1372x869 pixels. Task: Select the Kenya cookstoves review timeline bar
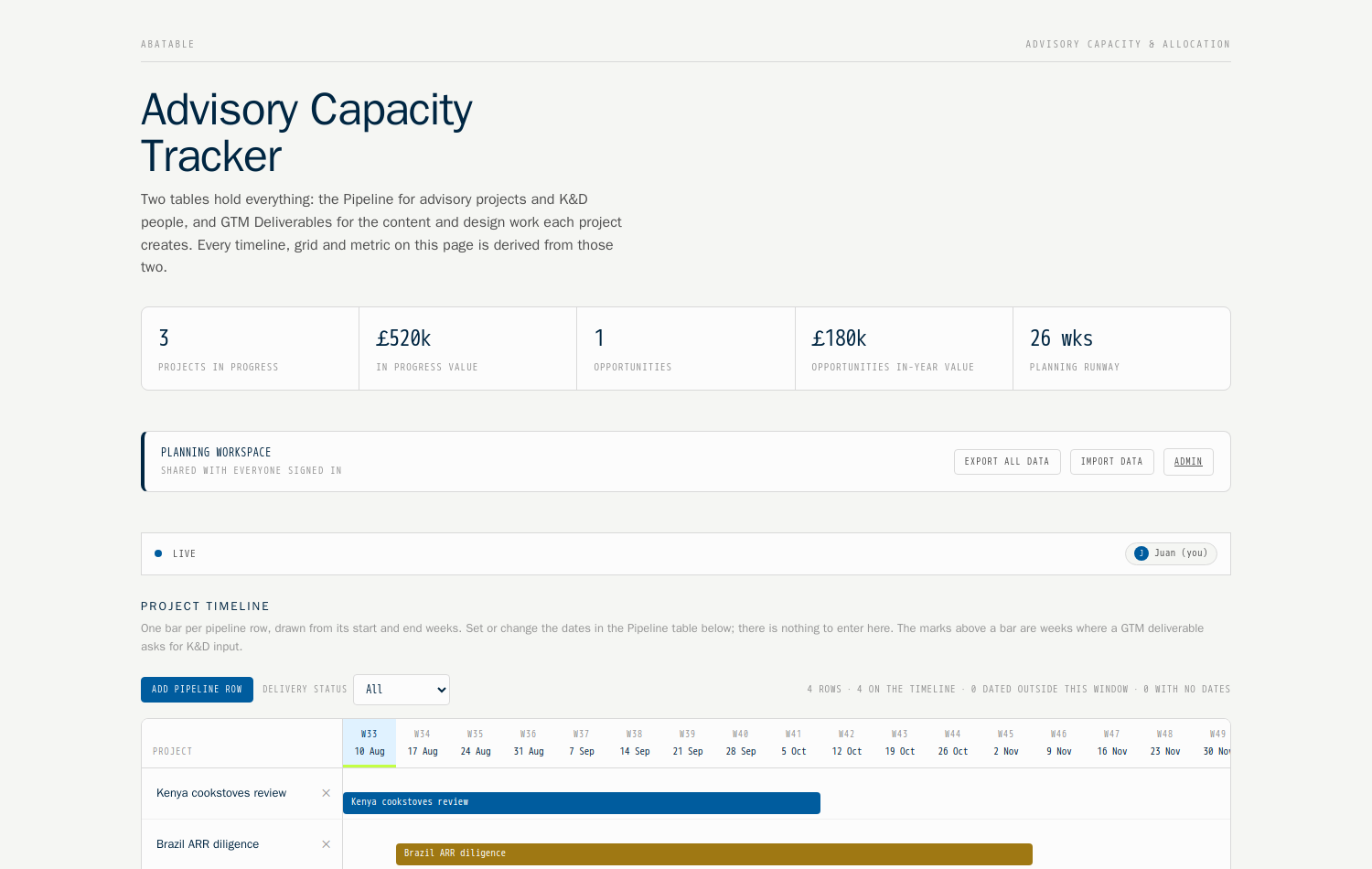click(582, 803)
